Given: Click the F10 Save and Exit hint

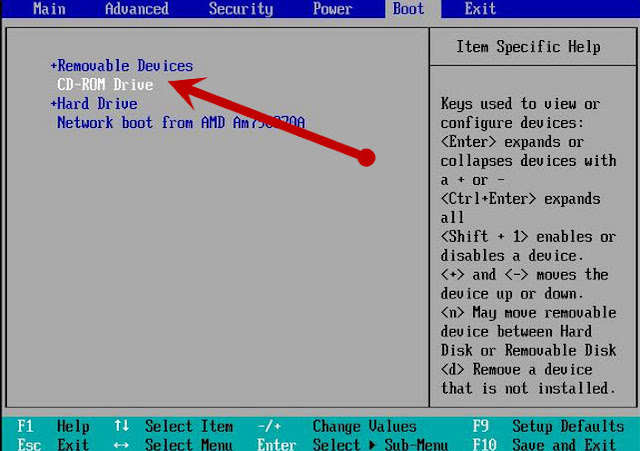Looking at the screenshot, I should point(544,444).
